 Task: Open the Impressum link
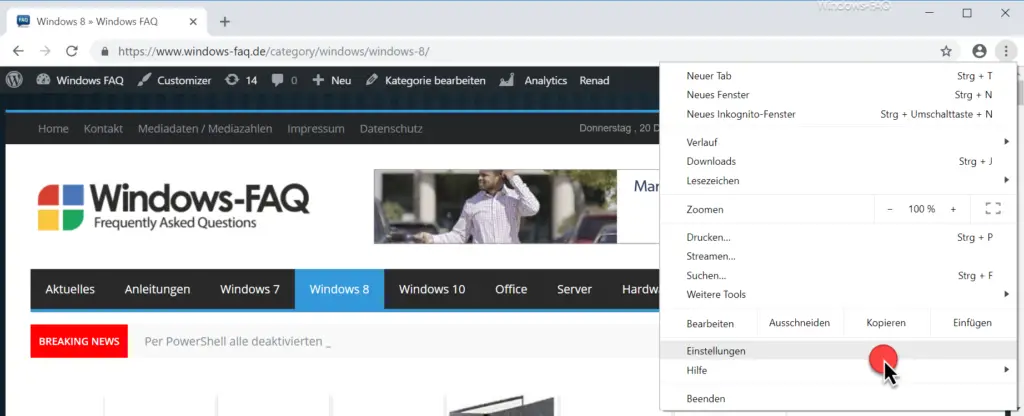[x=316, y=129]
